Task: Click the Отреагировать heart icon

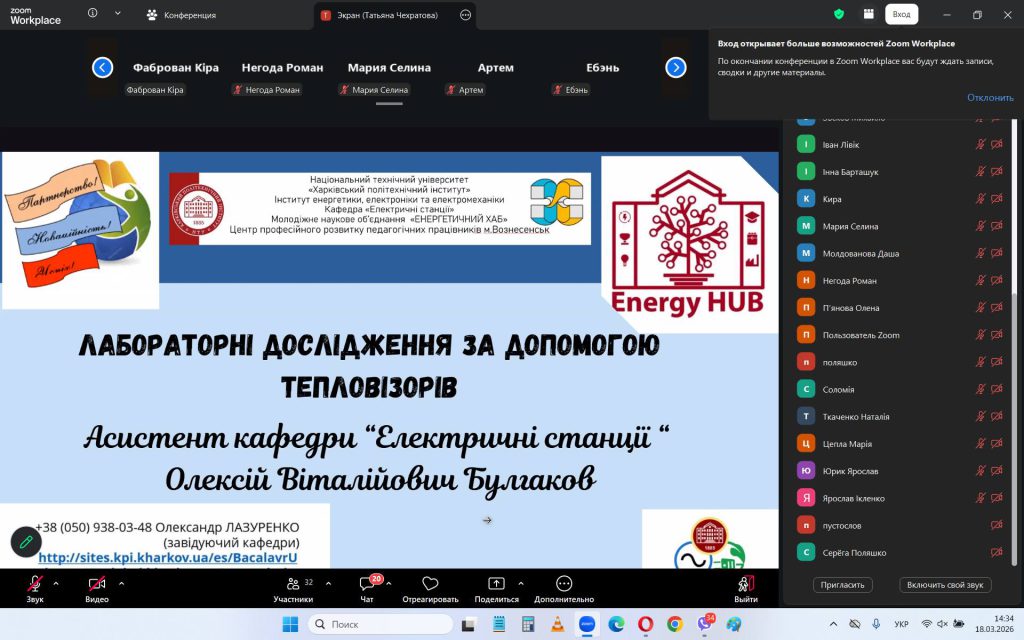Action: pos(430,584)
